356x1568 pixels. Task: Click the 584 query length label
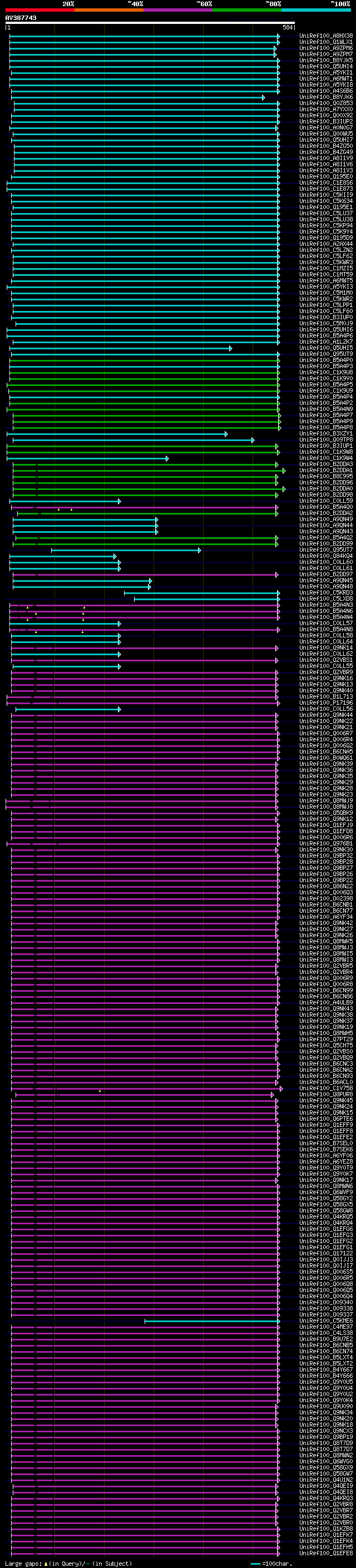coord(288,27)
